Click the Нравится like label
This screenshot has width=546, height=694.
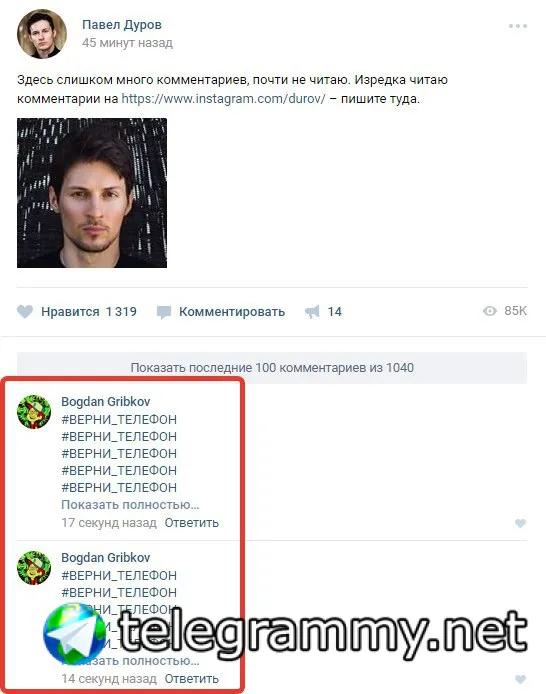click(x=70, y=312)
